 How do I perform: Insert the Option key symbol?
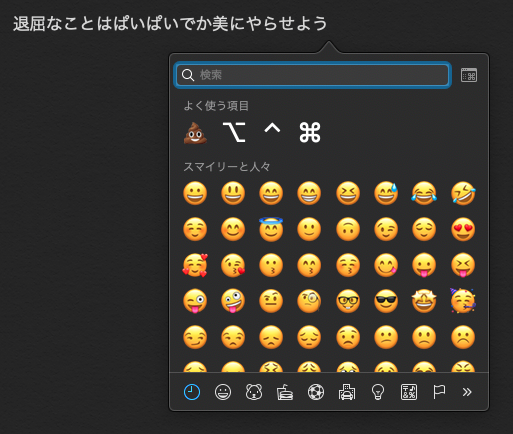pyautogui.click(x=234, y=132)
